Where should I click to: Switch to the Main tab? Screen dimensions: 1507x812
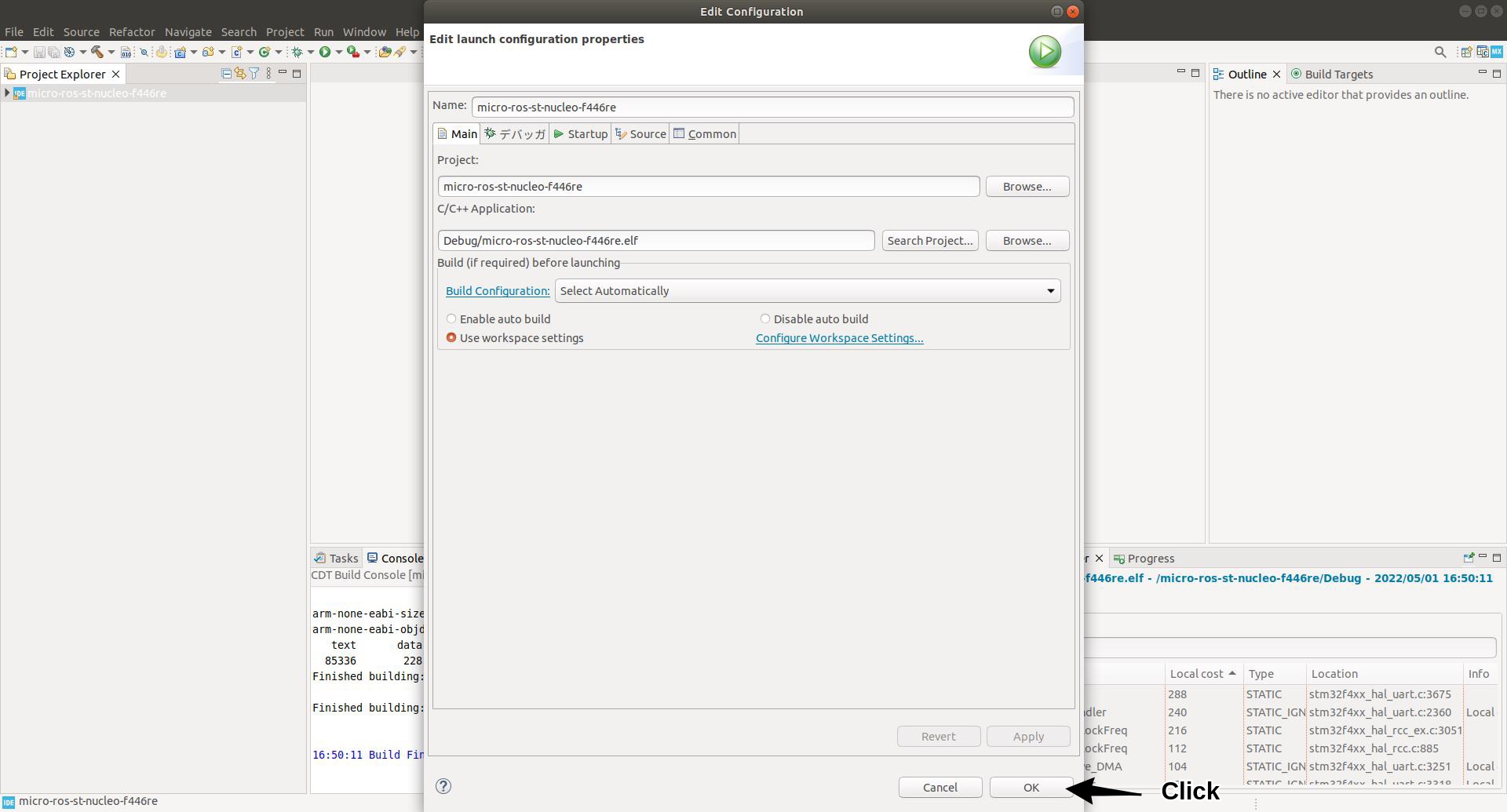pos(457,134)
